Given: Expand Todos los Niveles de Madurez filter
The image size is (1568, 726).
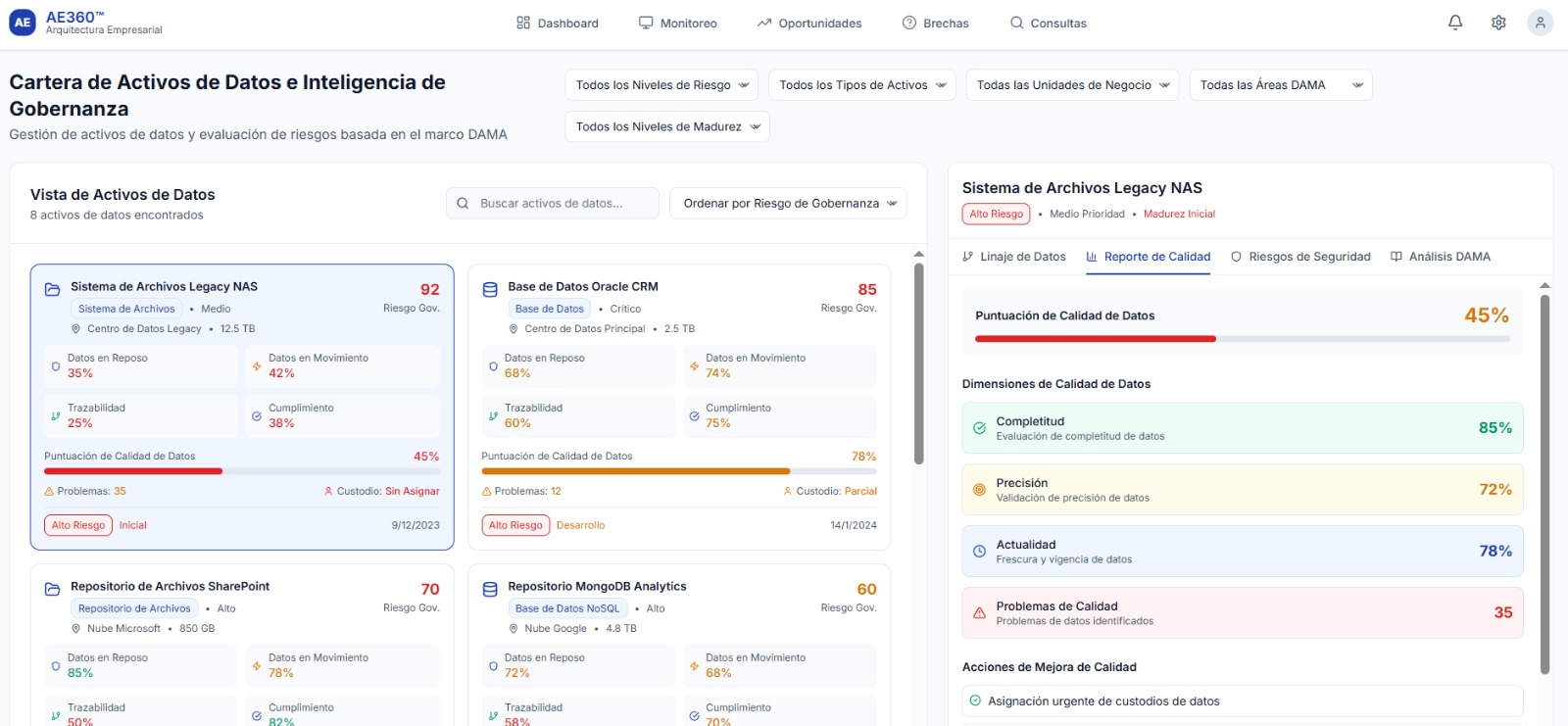Looking at the screenshot, I should 666,126.
